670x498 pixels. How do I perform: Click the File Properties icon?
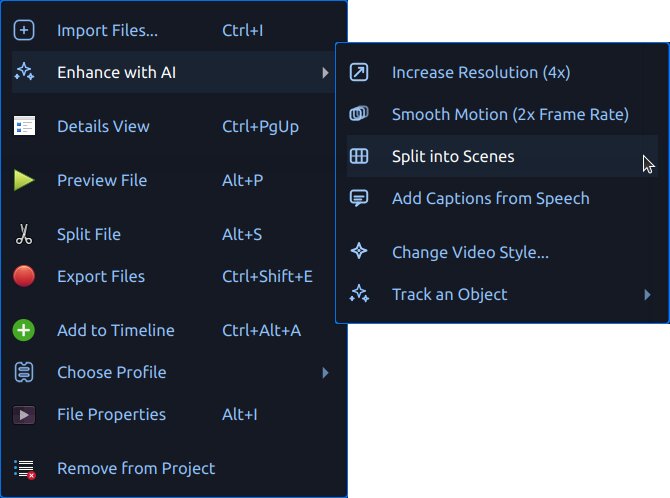point(25,414)
